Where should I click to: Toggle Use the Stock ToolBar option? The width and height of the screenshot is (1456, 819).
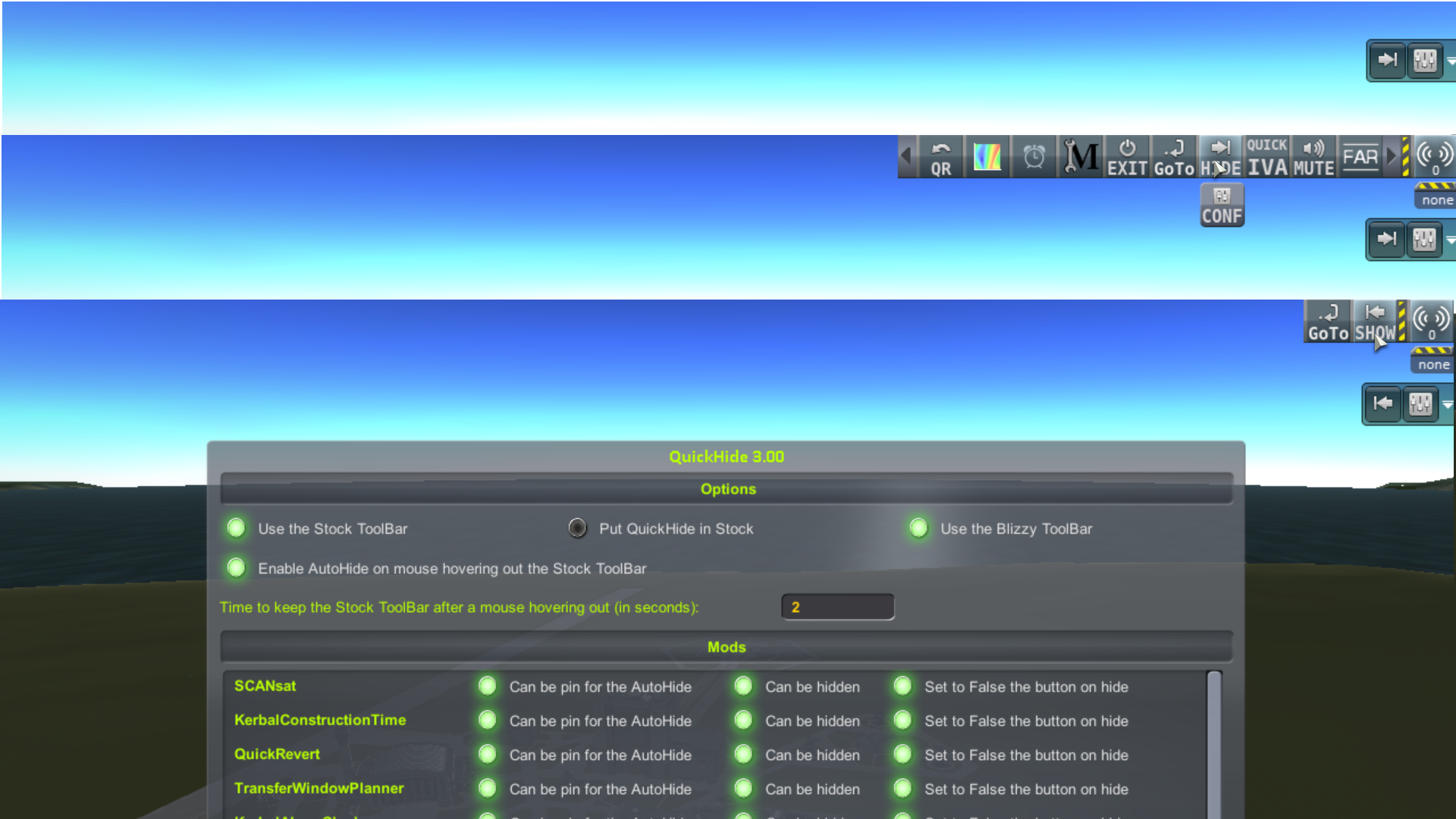[236, 528]
